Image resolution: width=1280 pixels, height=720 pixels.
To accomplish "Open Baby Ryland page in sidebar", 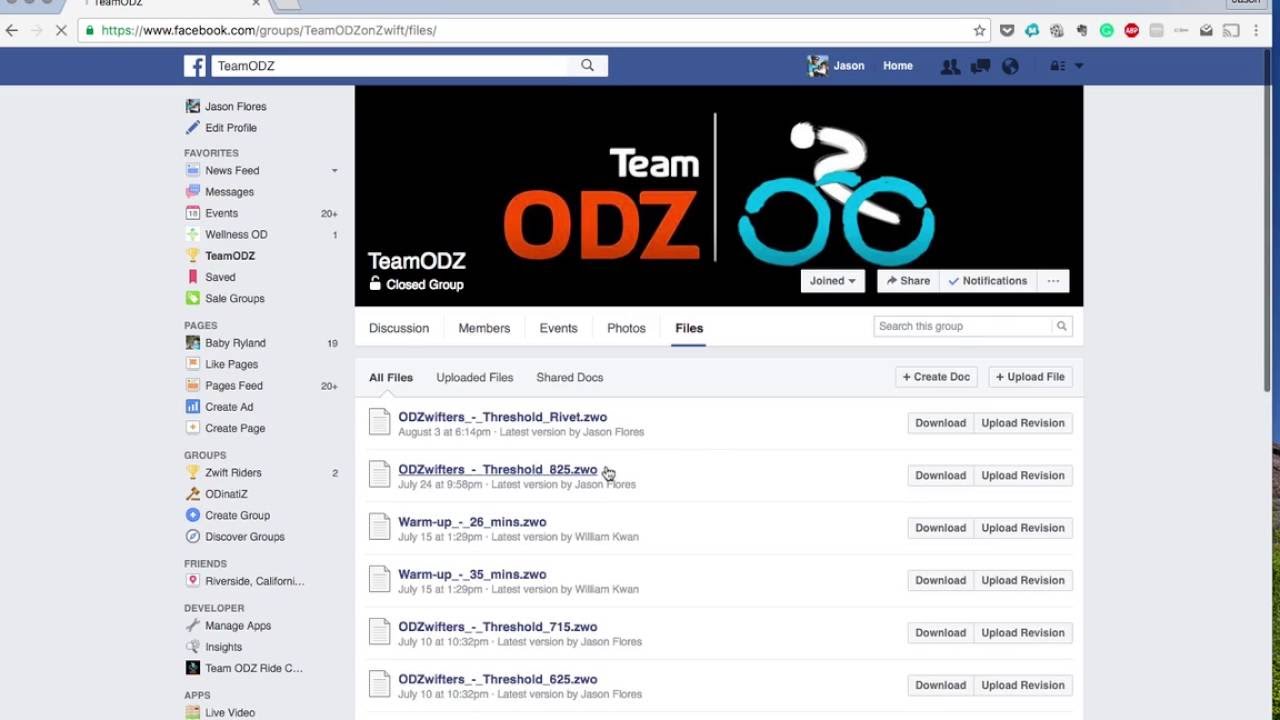I will 226,343.
